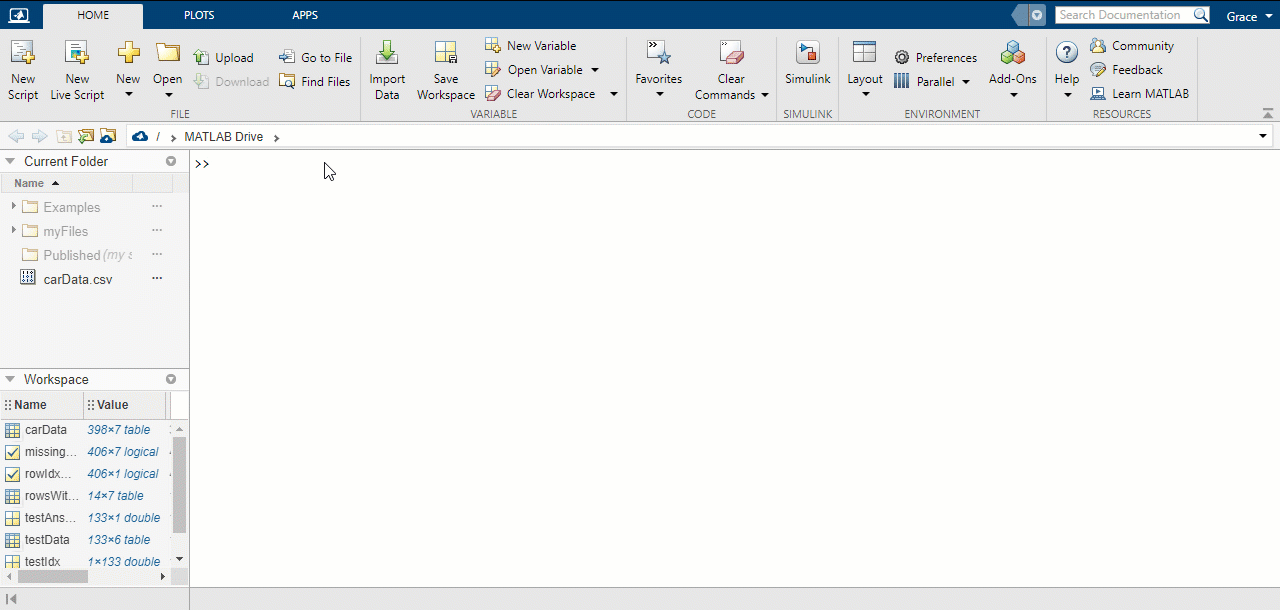Screen dimensions: 1280x610
Task: Click the Workspace horizontal scrollbar thumb
Action: coord(53,577)
